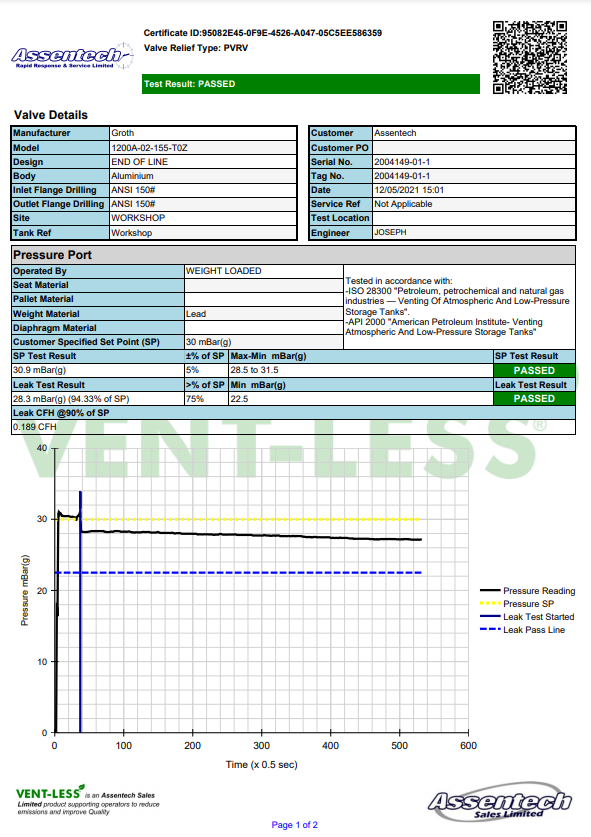Click the 'Pressure mBar(g)' axis label

click(25, 590)
